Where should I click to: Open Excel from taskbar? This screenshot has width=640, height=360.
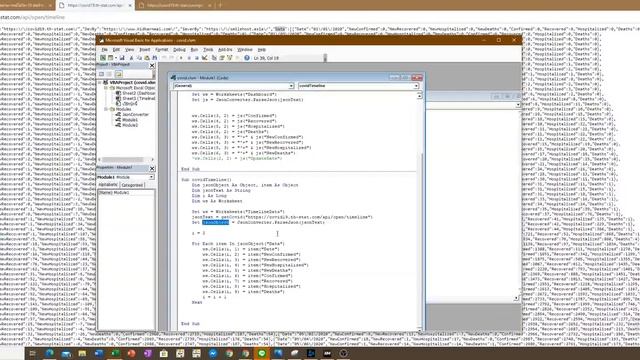click(115, 353)
